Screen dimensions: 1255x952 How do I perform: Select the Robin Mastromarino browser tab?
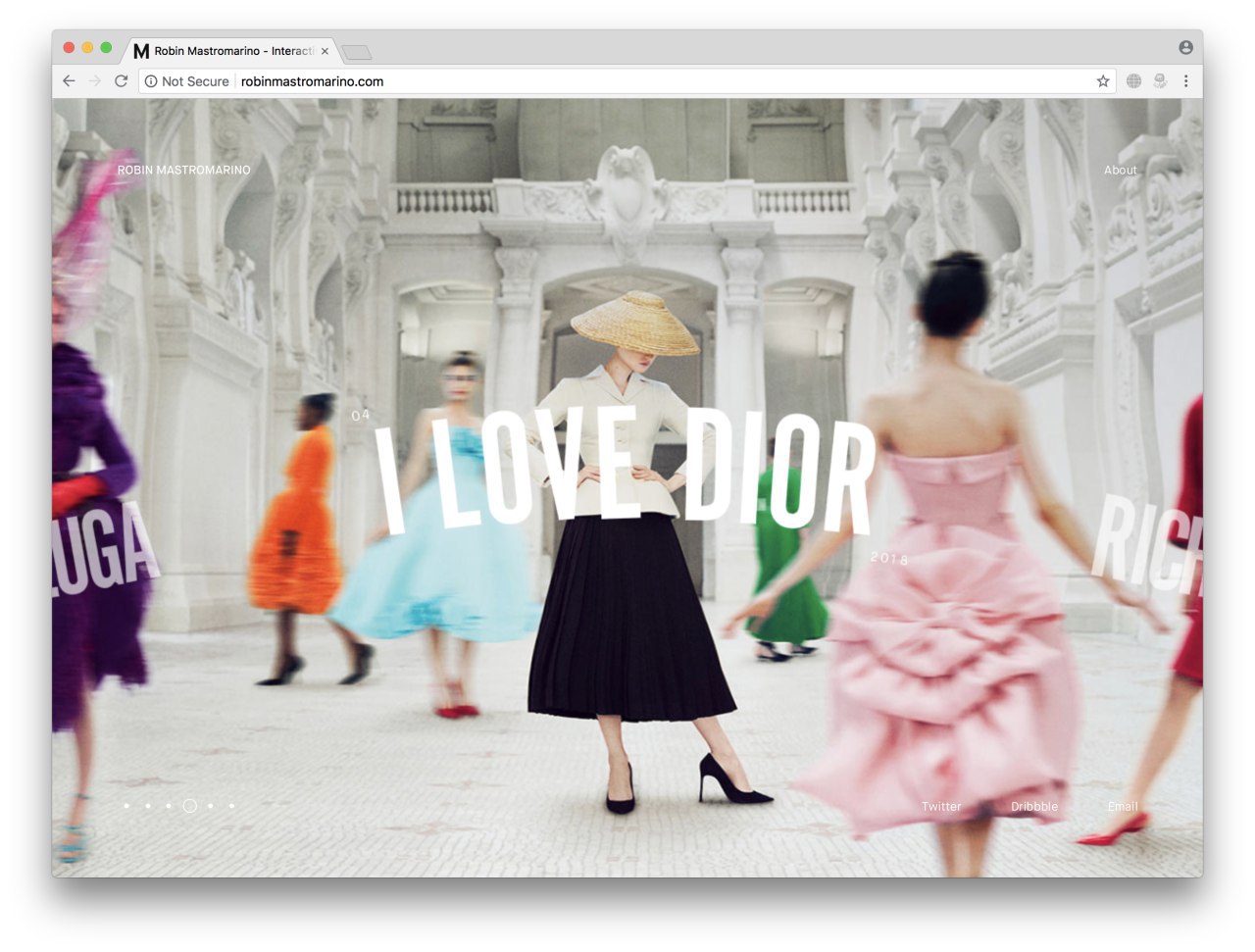pos(232,51)
